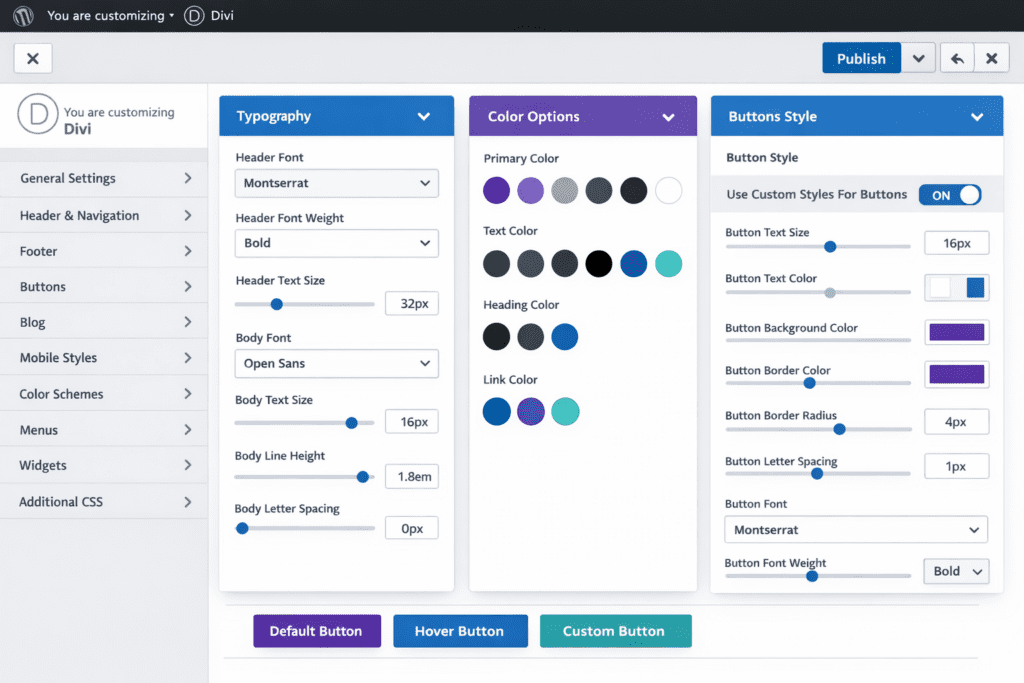Open the Additional CSS section
Viewport: 1024px width, 683px height.
(104, 500)
